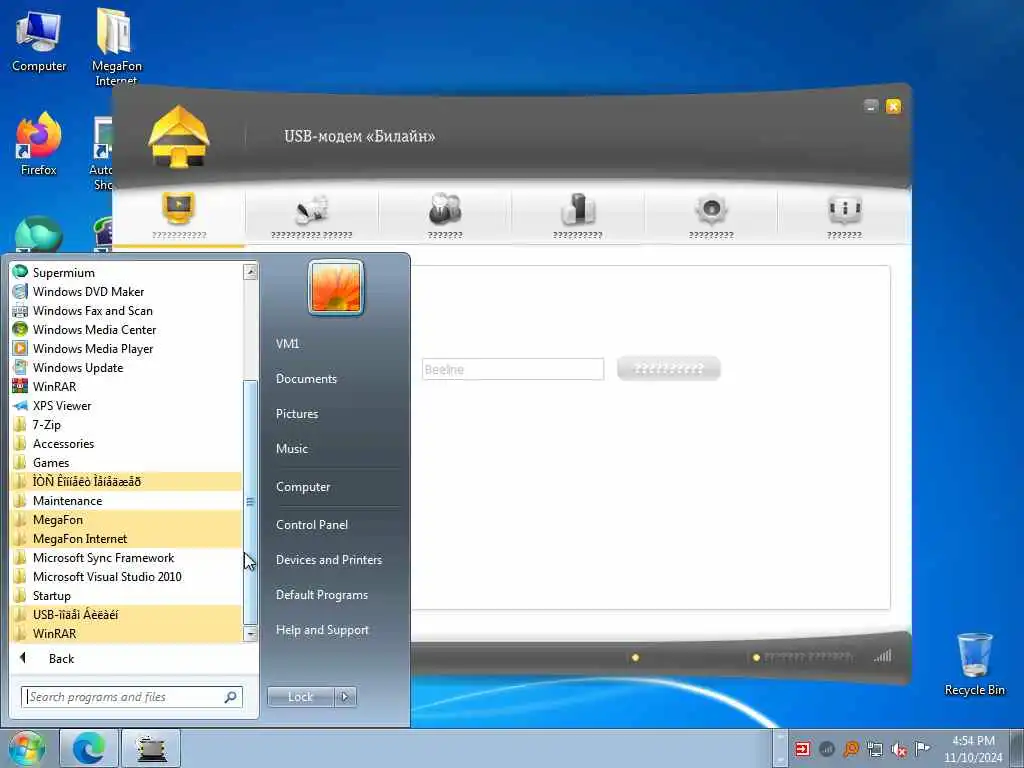Launch Windows Media Player
Image resolution: width=1024 pixels, height=768 pixels.
click(126, 348)
